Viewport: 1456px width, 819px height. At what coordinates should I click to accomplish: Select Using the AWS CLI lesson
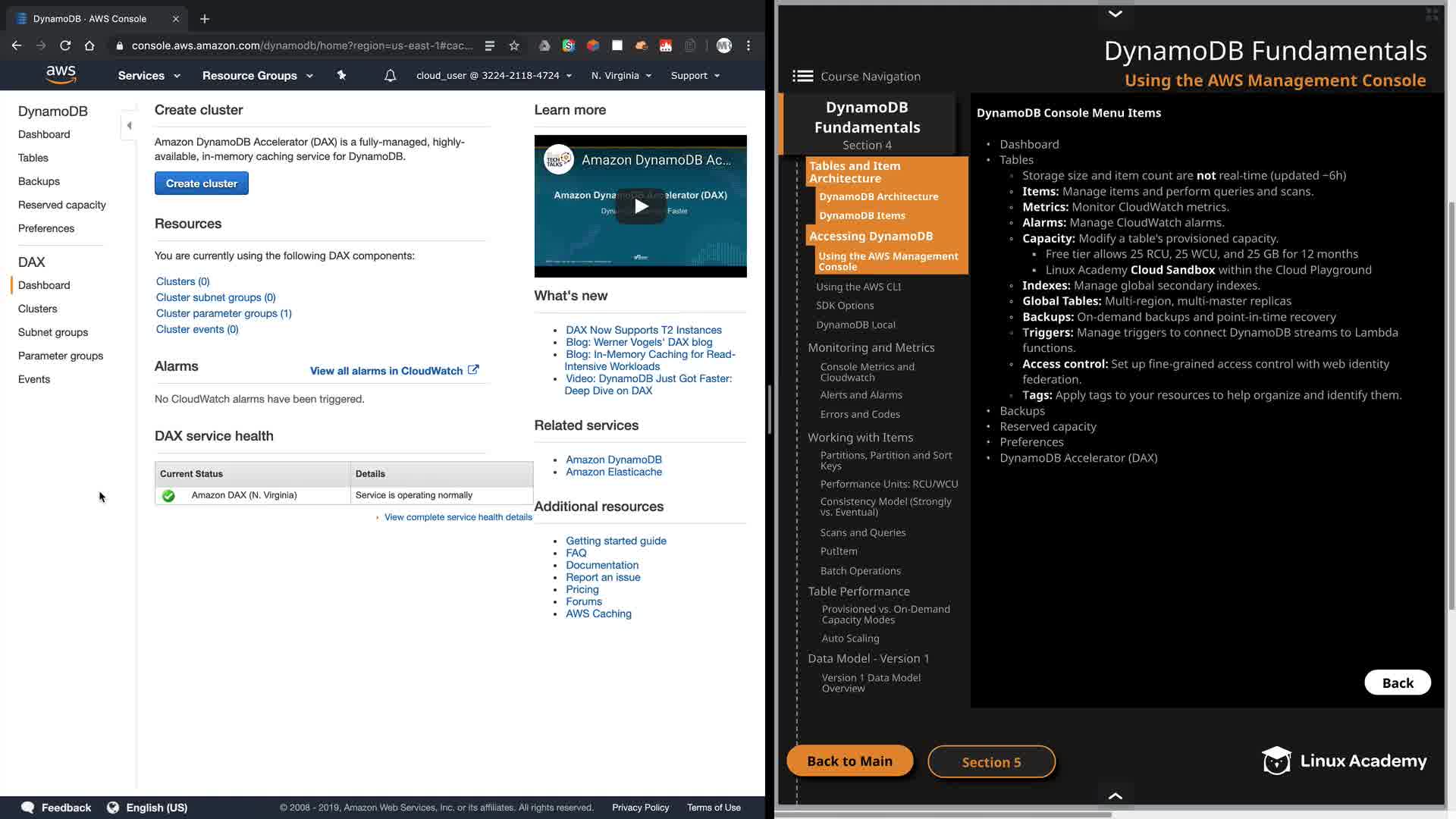858,287
